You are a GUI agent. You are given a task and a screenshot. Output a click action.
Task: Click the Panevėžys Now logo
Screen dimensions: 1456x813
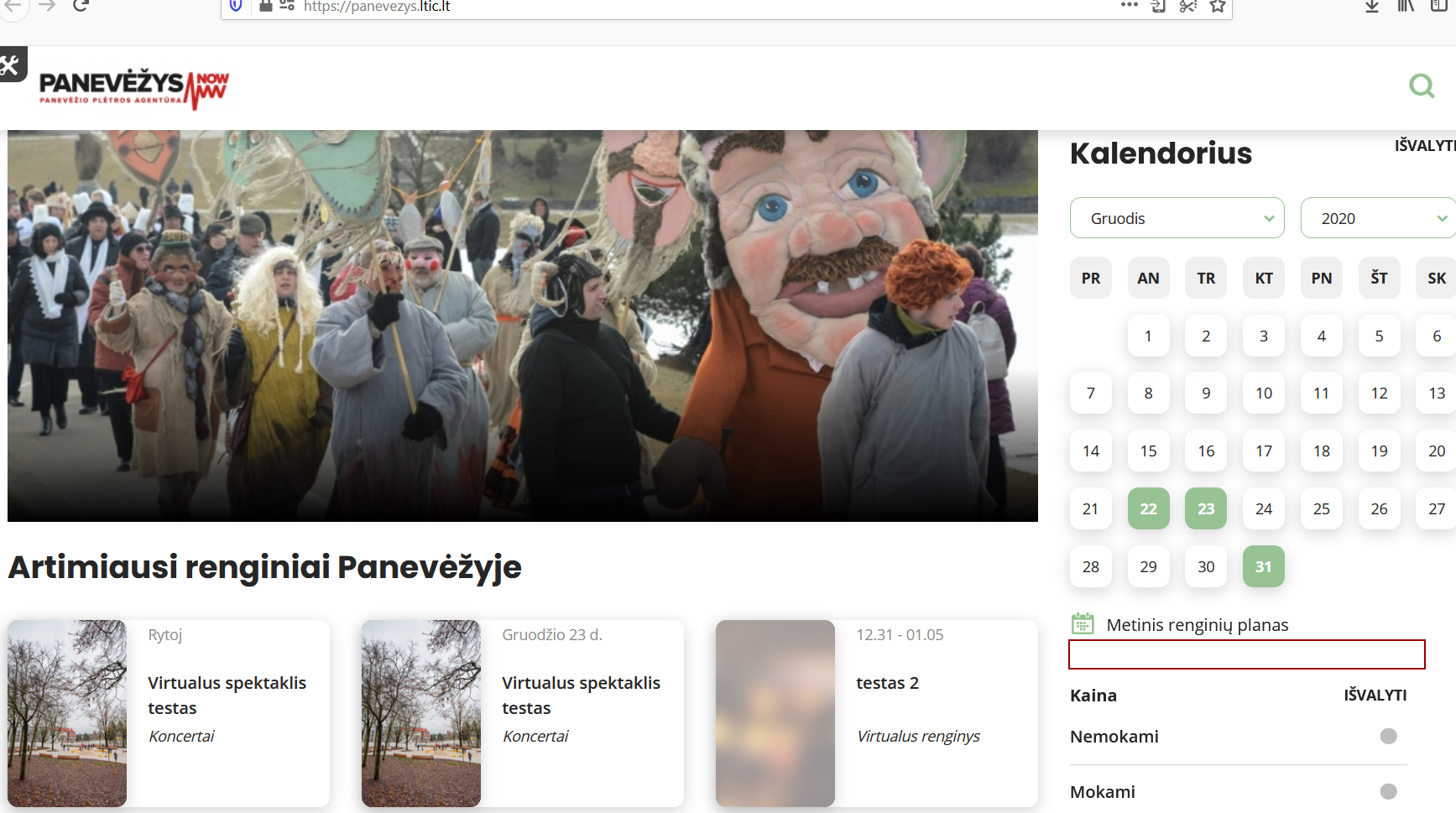pos(133,88)
